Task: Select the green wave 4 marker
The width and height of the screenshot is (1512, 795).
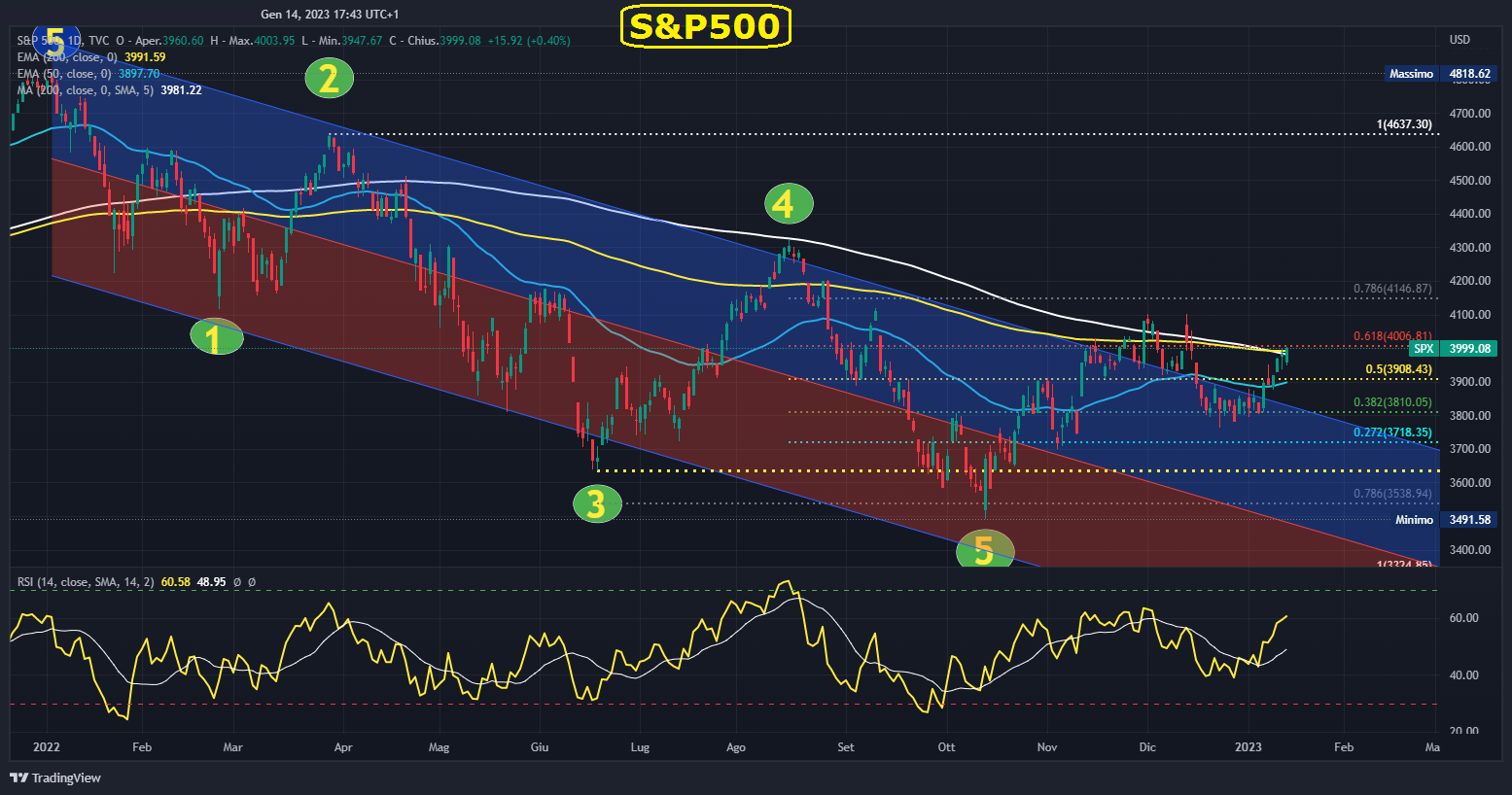Action: [789, 204]
